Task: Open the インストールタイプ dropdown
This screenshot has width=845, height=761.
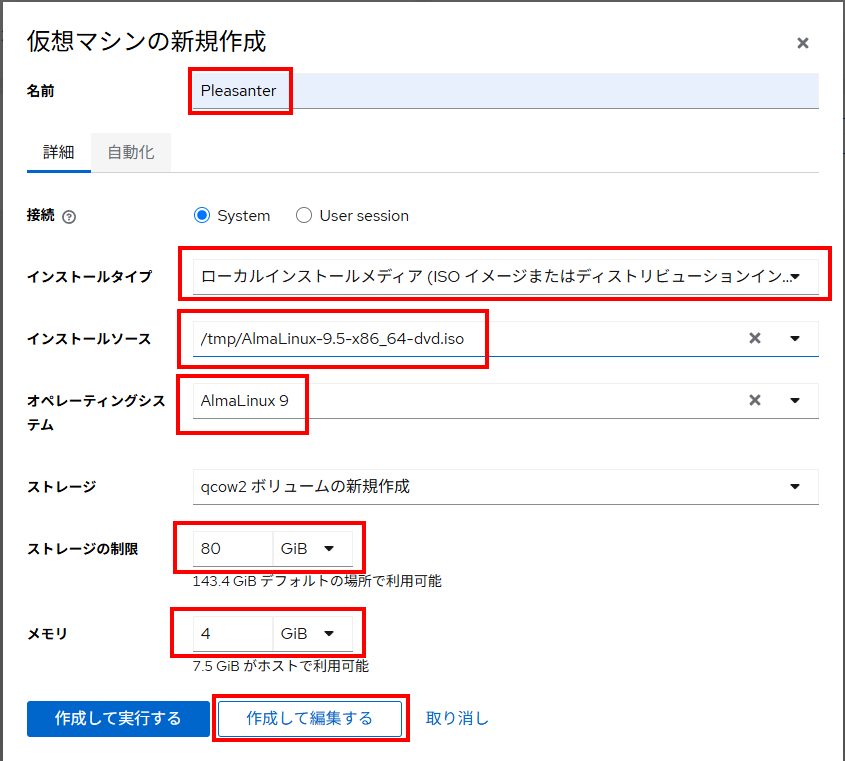Action: [505, 276]
